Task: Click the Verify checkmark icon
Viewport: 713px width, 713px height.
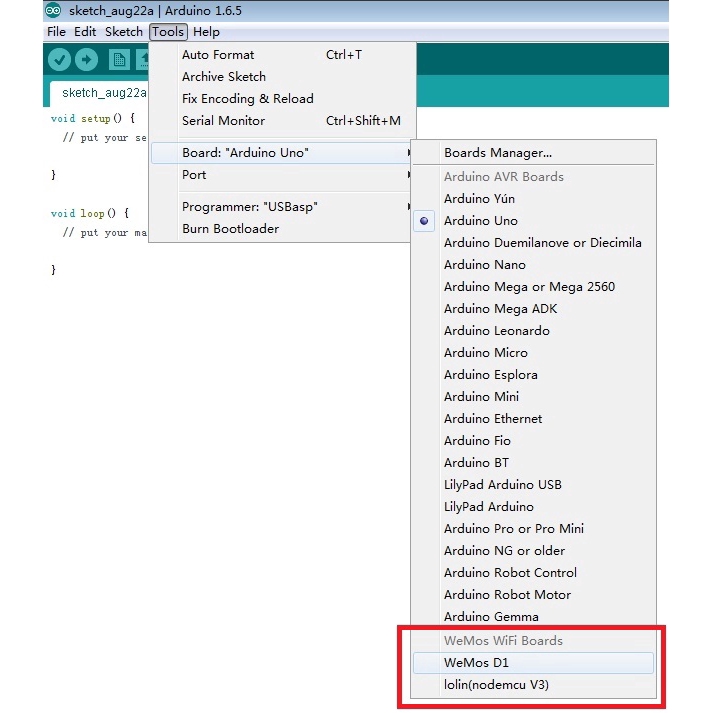Action: [x=59, y=60]
